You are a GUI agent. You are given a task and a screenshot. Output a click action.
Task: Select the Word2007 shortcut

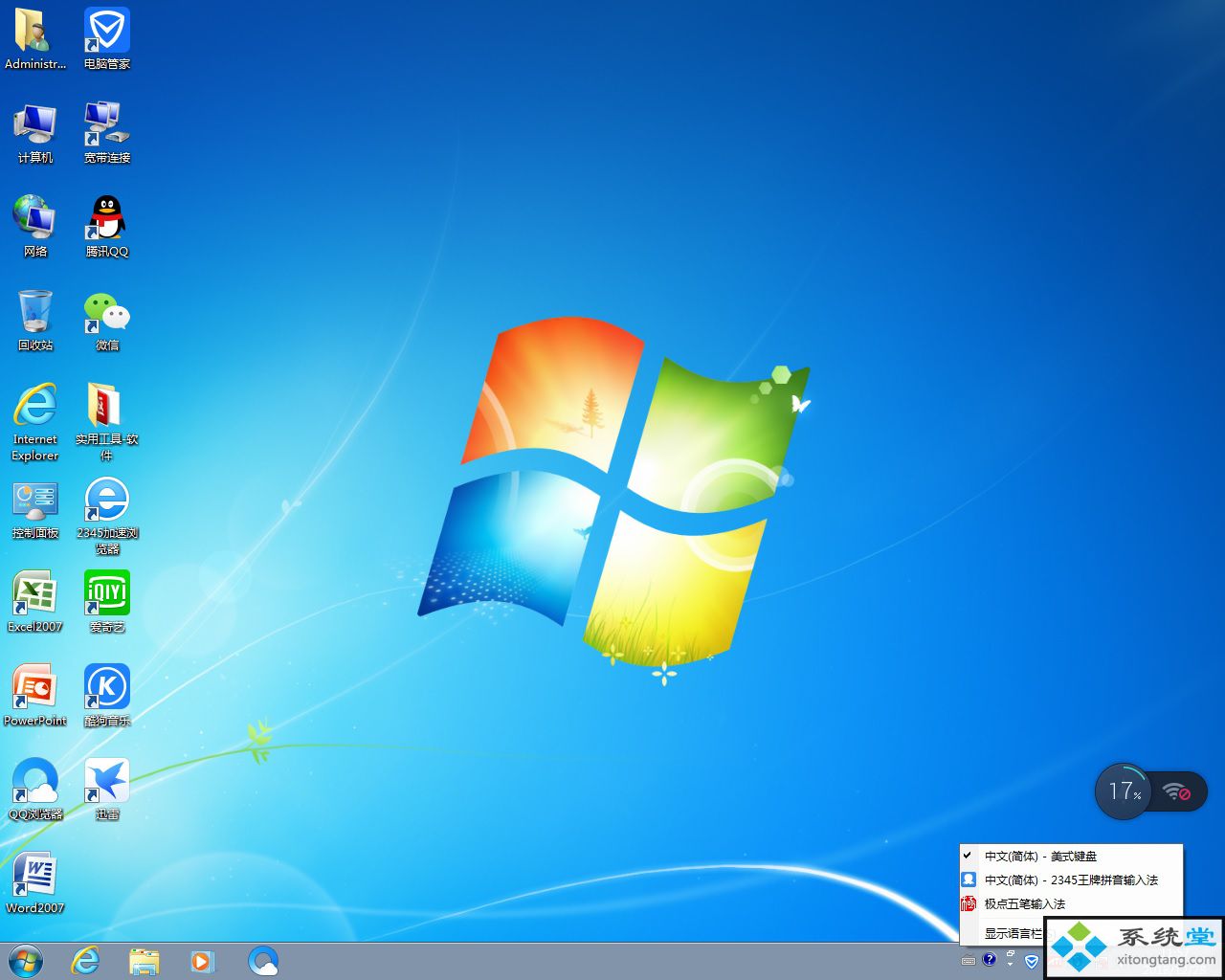tap(35, 883)
